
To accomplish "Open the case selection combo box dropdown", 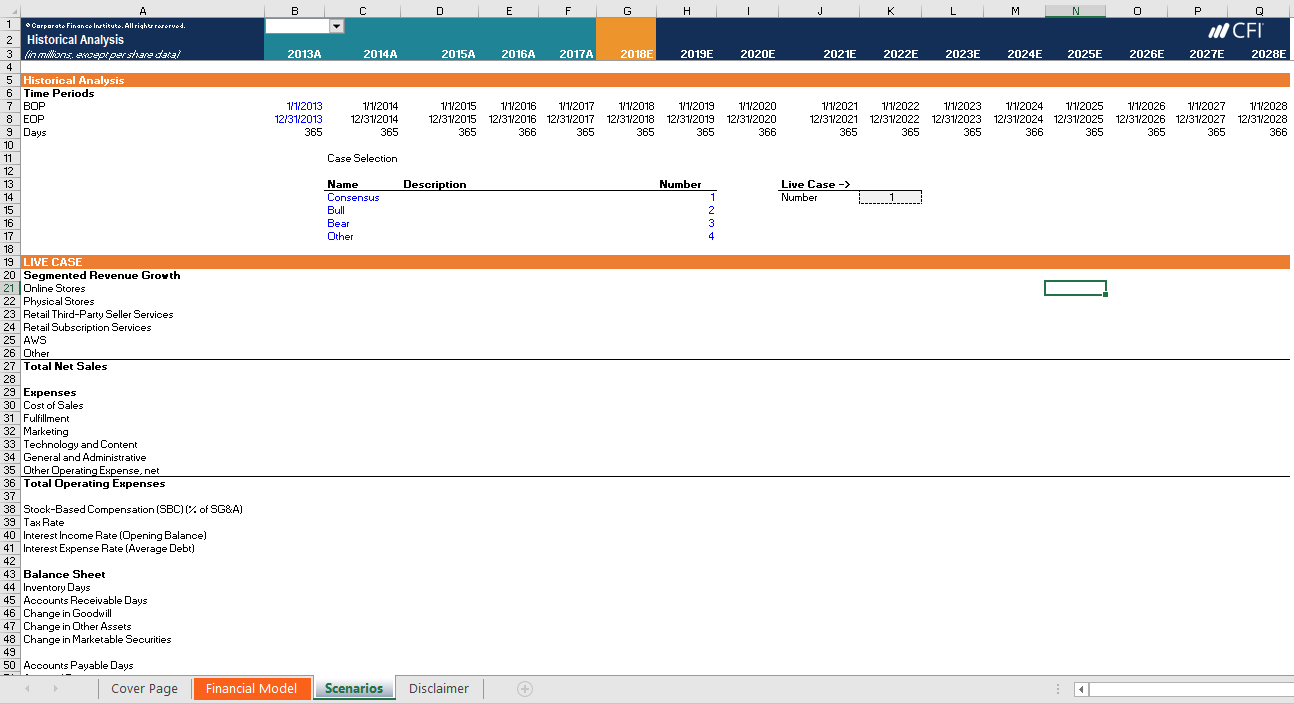I will coord(338,24).
